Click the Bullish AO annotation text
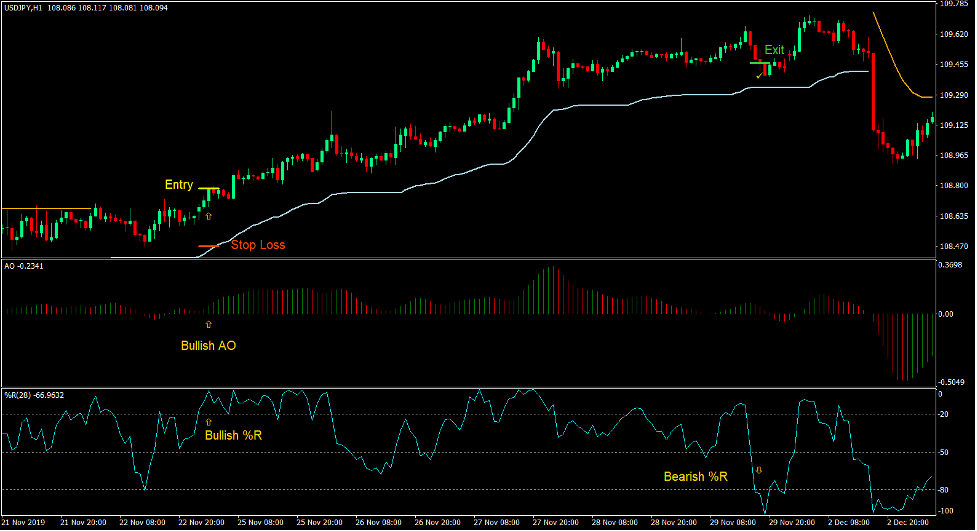Viewport: 977px width, 531px height. (208, 346)
